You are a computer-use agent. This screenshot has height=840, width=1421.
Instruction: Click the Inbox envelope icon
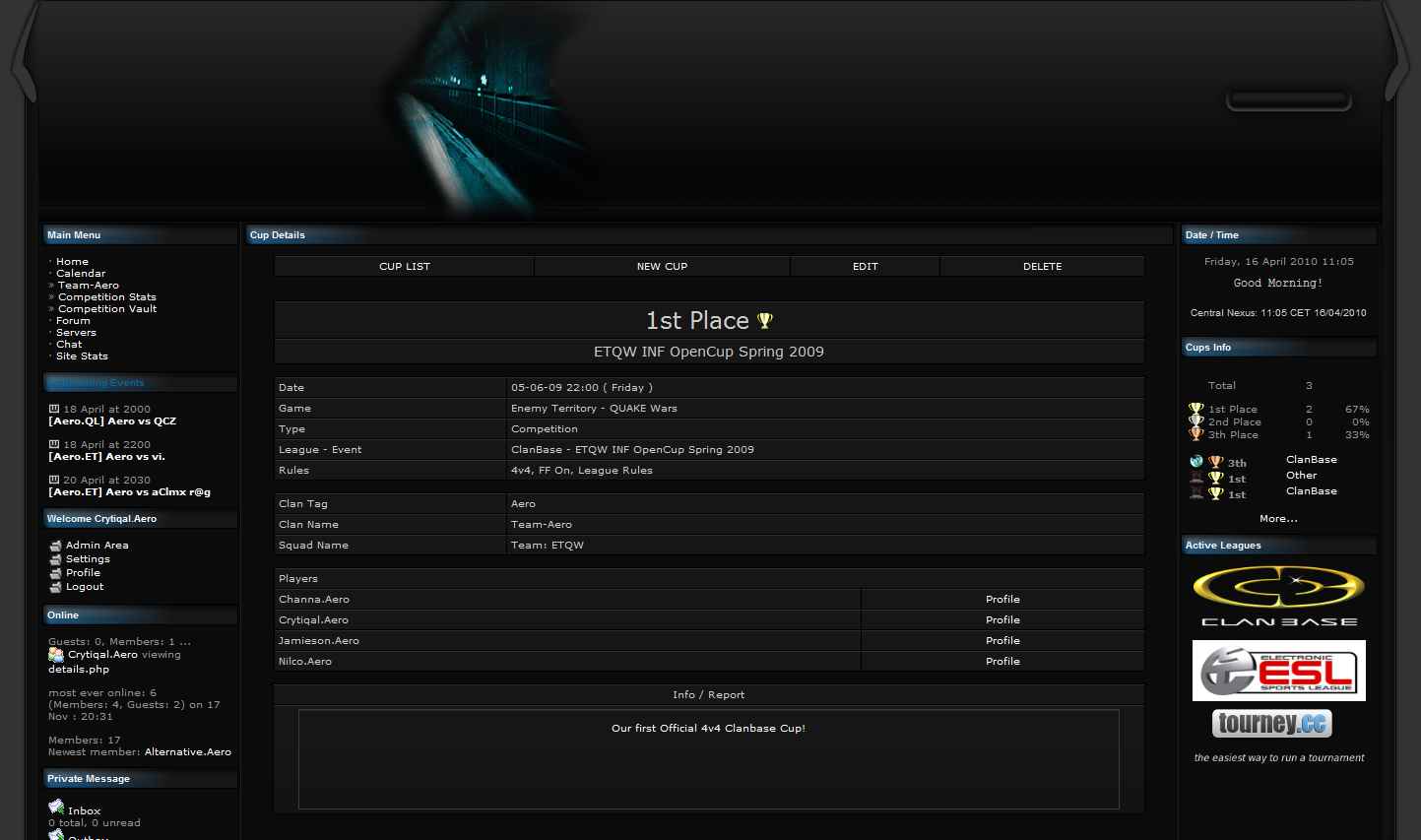tap(56, 808)
